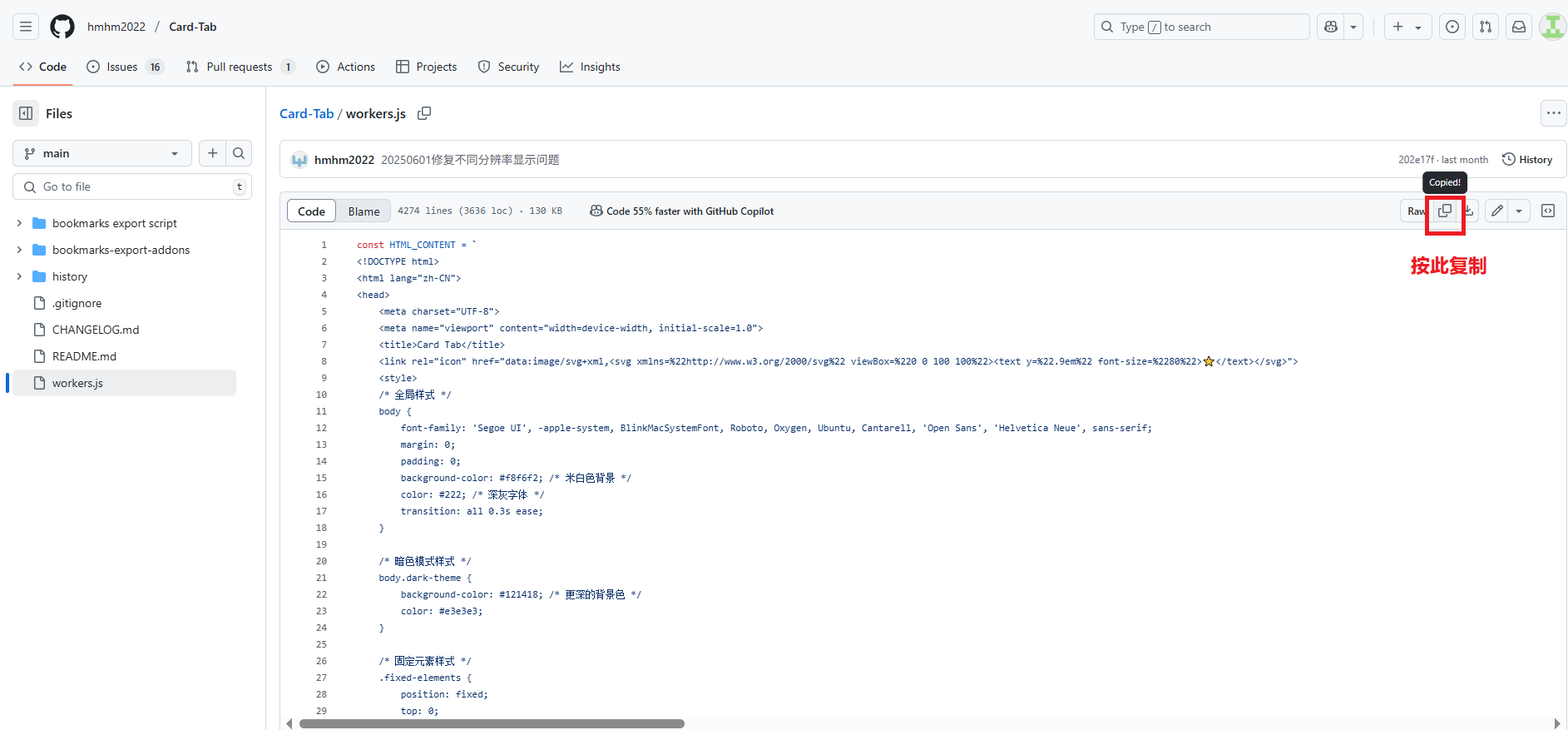Click the GitHub logo home icon
Screen dimensions: 1568x730
point(62,27)
